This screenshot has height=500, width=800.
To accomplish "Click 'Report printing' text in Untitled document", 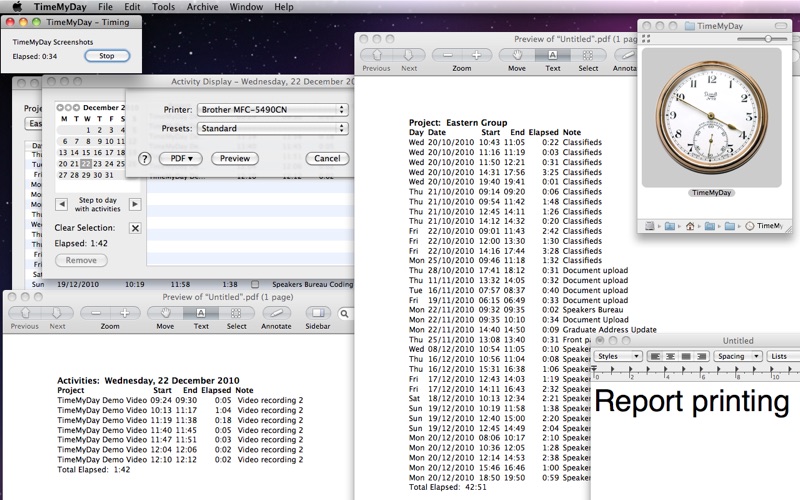I will point(692,402).
